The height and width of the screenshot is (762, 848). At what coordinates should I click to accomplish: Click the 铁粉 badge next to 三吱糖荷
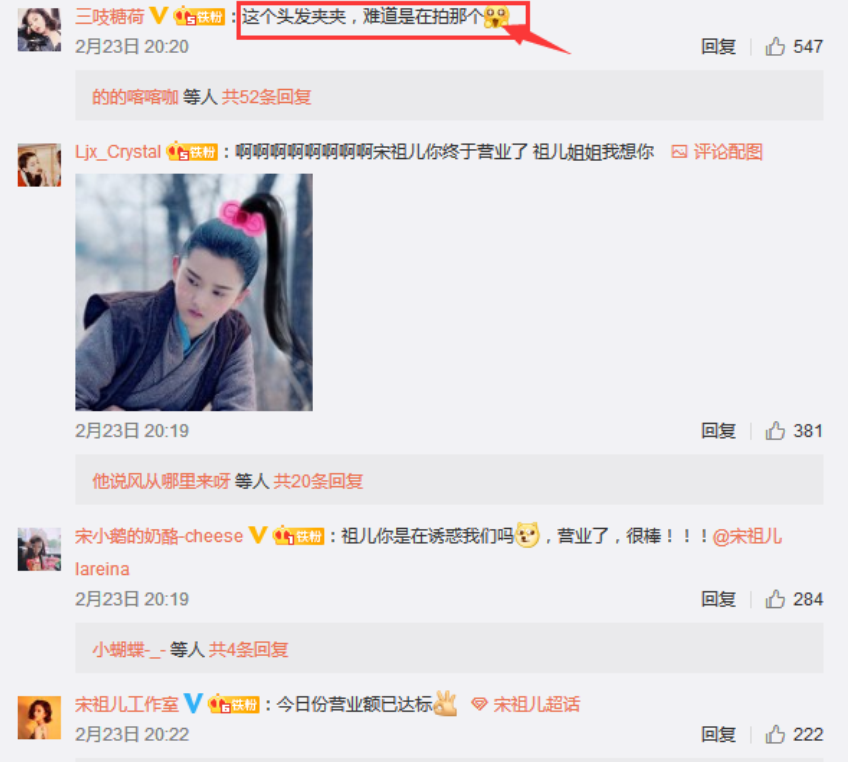click(199, 17)
